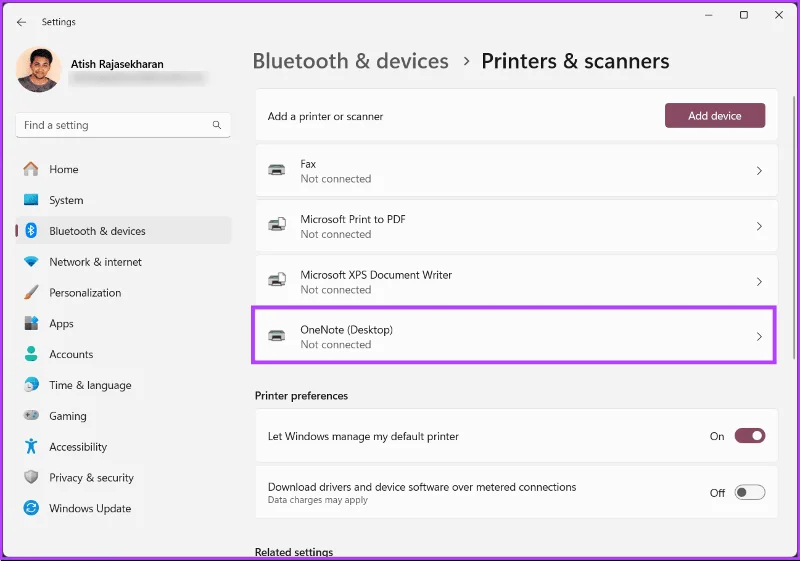
Task: Click the back arrow icon
Action: pyautogui.click(x=21, y=22)
